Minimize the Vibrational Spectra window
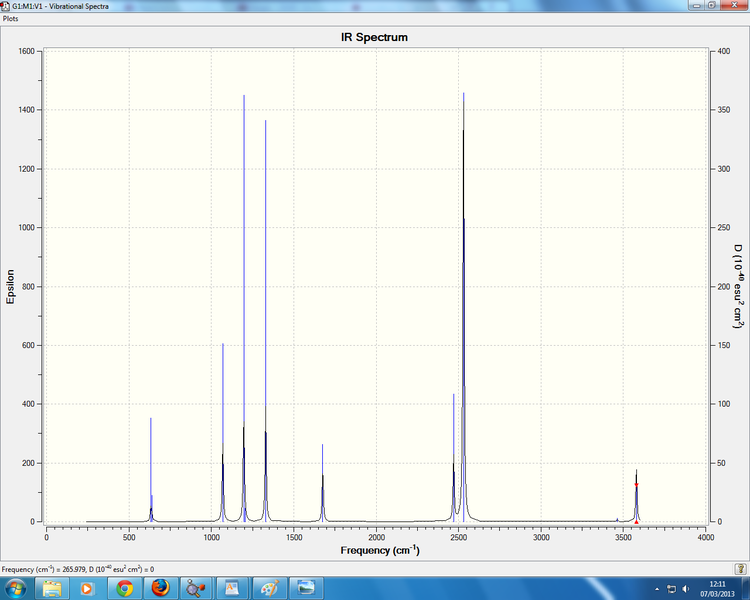Screen dimensions: 750x600 [696, 5]
